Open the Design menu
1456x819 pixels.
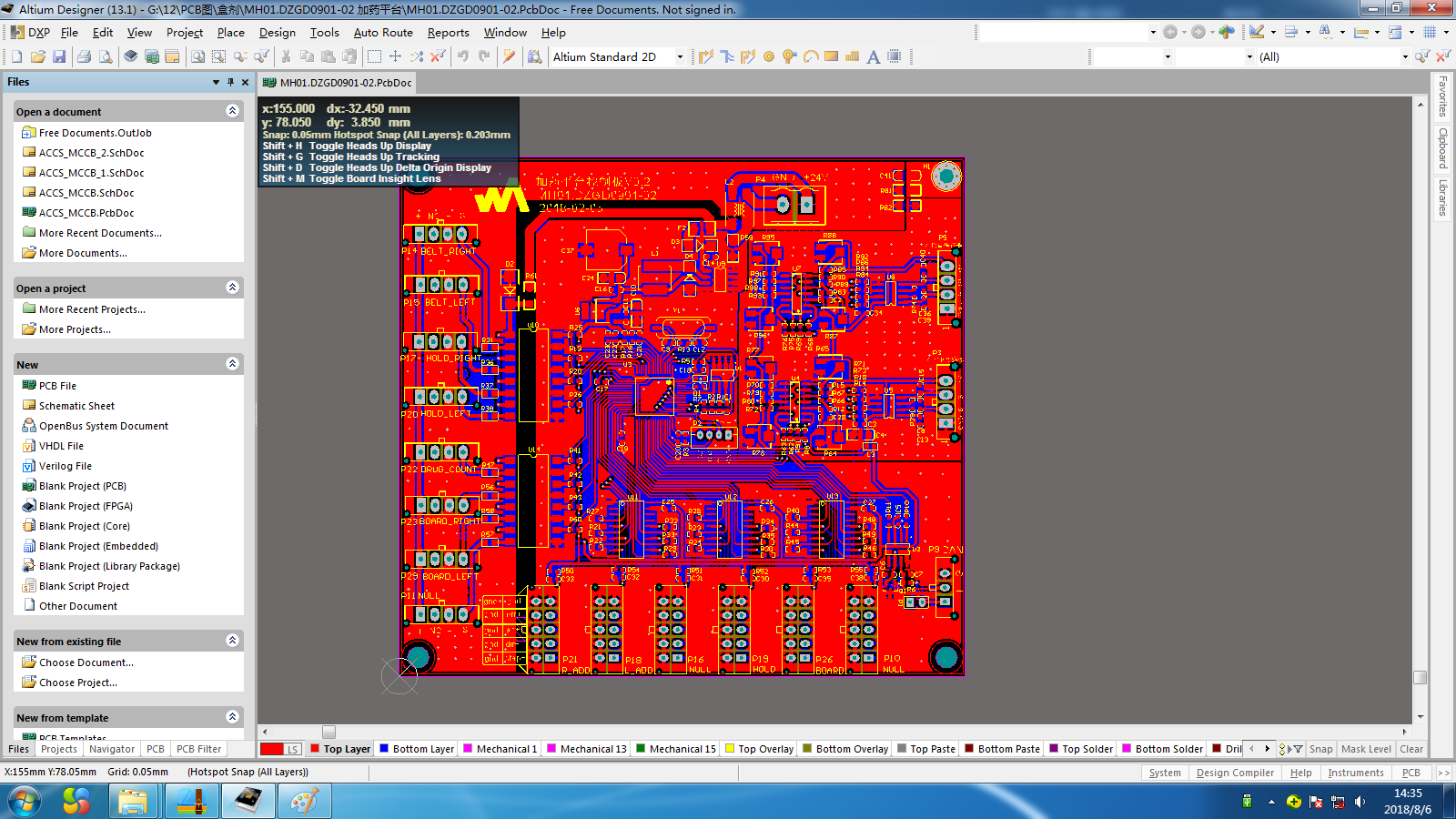coord(278,32)
